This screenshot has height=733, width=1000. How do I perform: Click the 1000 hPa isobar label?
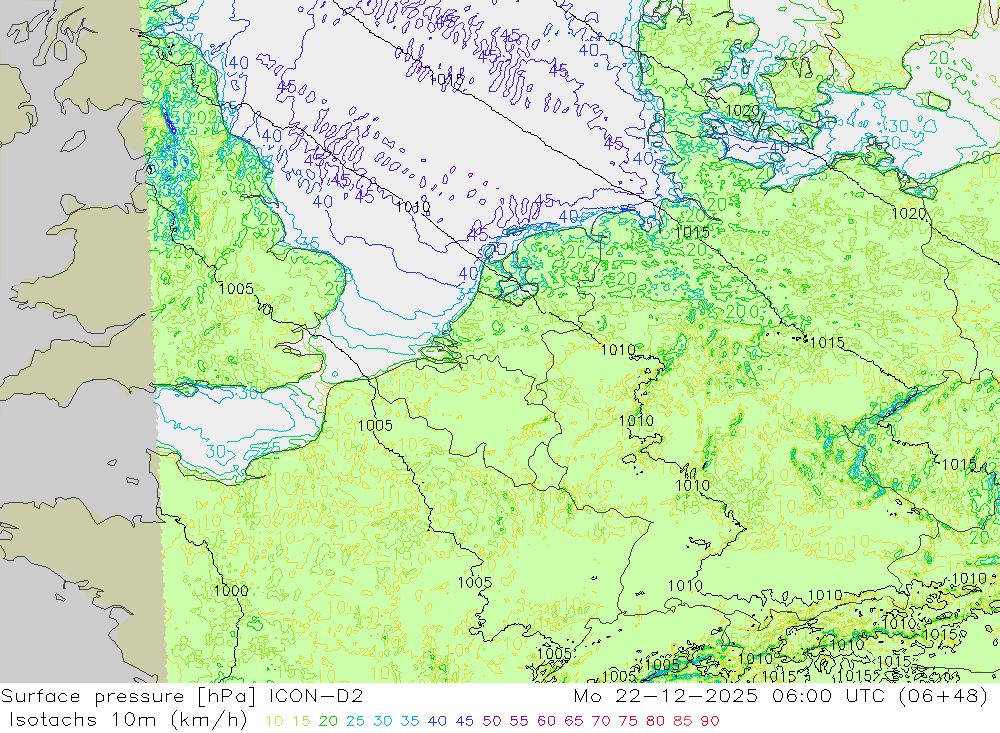pos(231,591)
